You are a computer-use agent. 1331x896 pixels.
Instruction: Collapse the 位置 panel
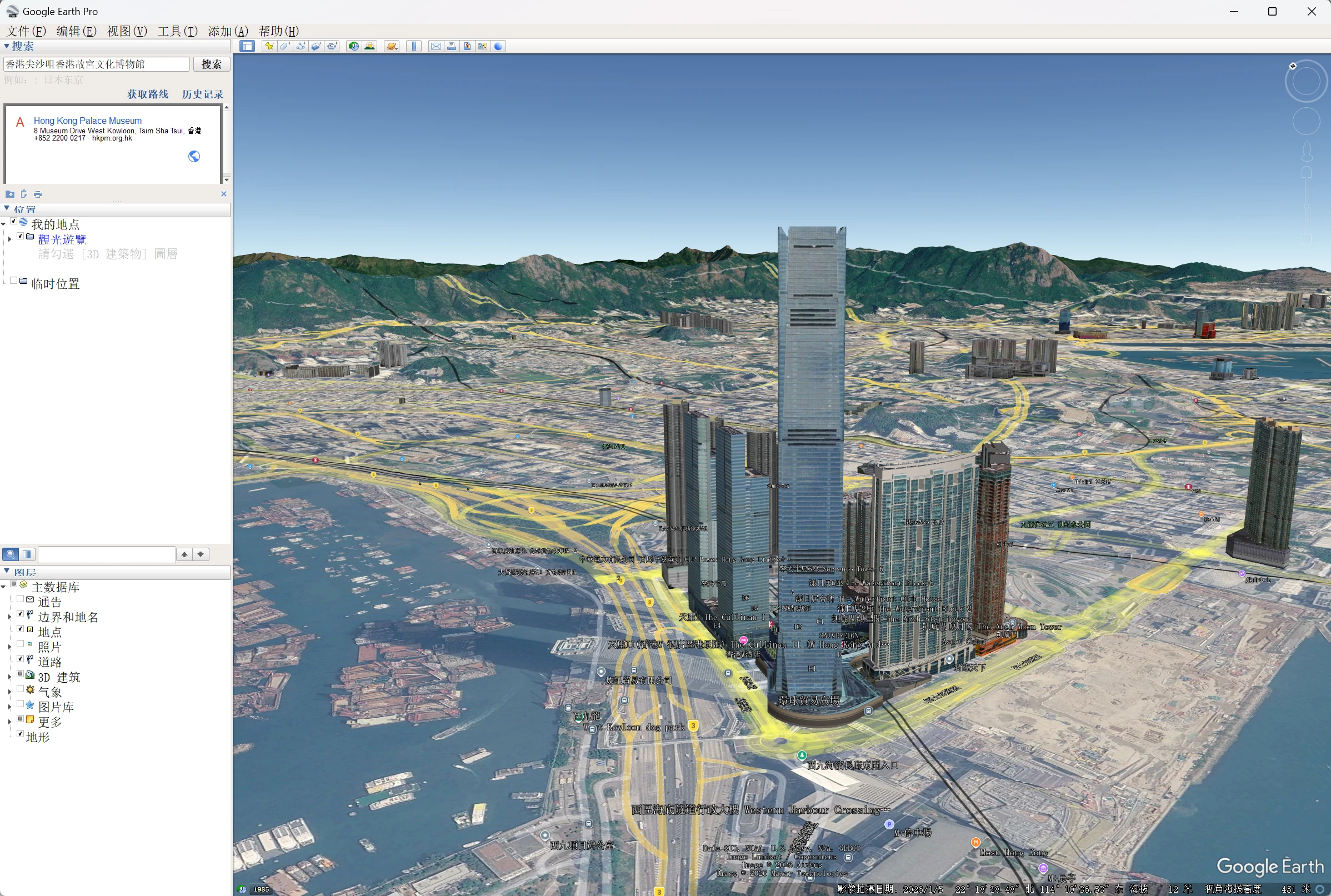point(7,209)
